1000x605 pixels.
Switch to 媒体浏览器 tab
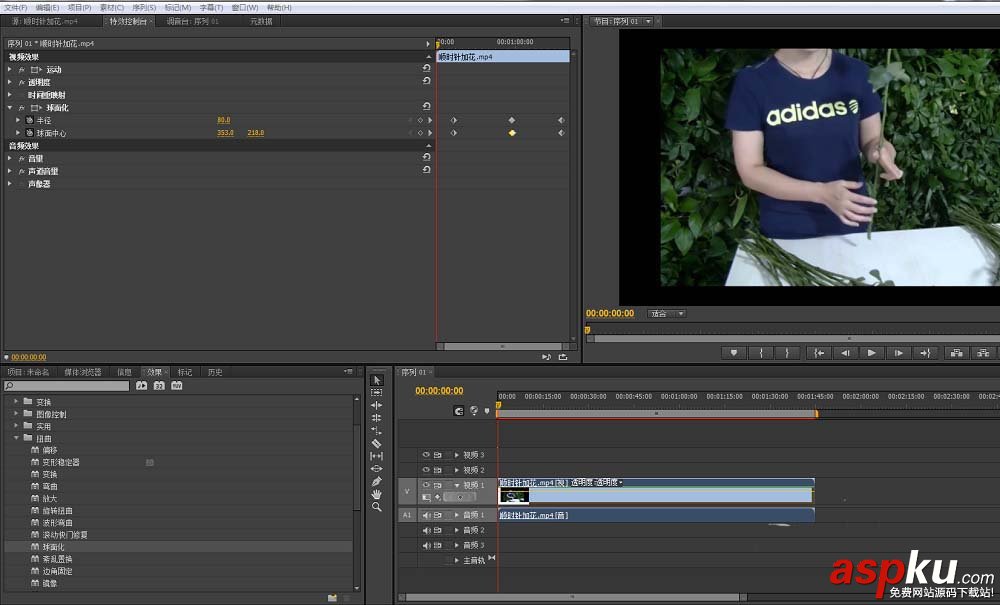coord(83,372)
